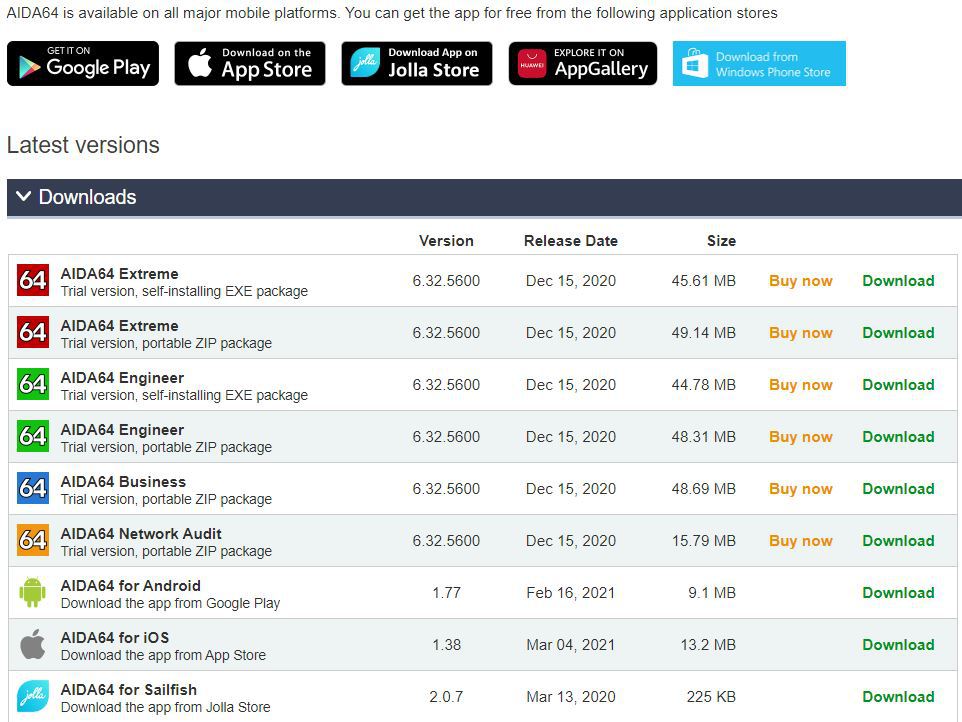Buy now AIDA64 Extreme portable ZIP
The height and width of the screenshot is (722, 962).
pyautogui.click(x=801, y=333)
